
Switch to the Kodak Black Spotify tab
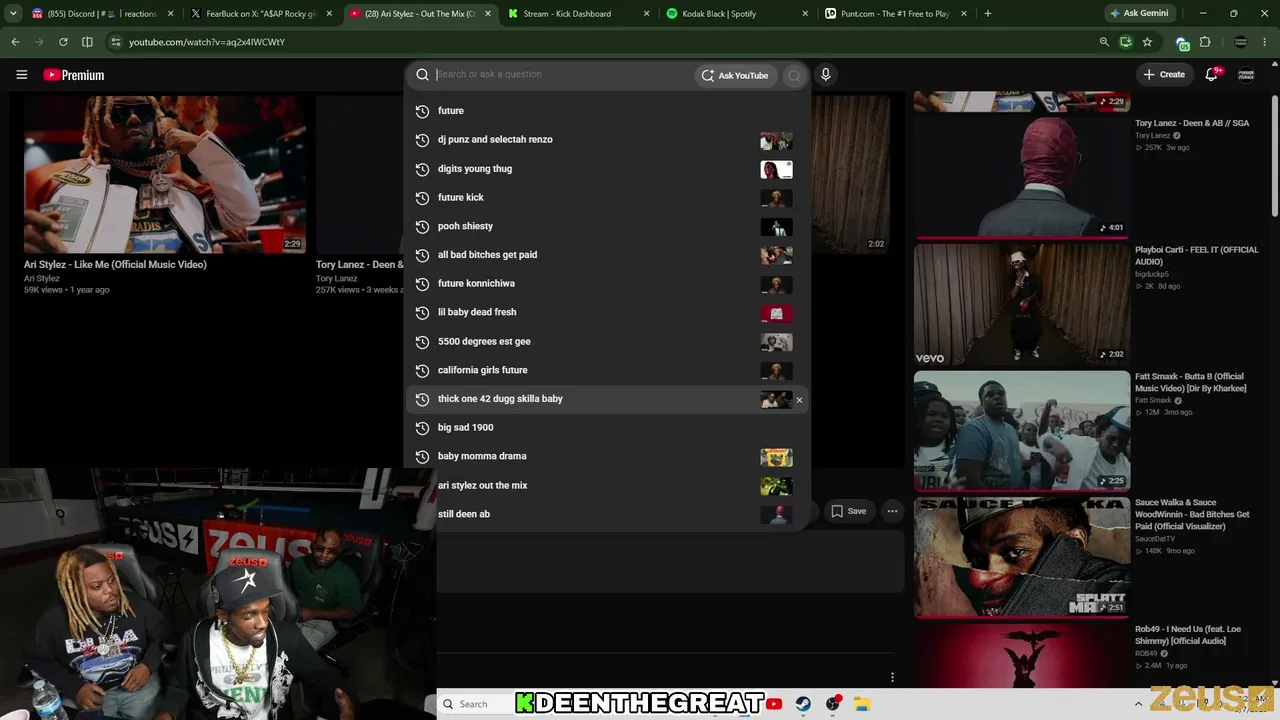click(735, 14)
